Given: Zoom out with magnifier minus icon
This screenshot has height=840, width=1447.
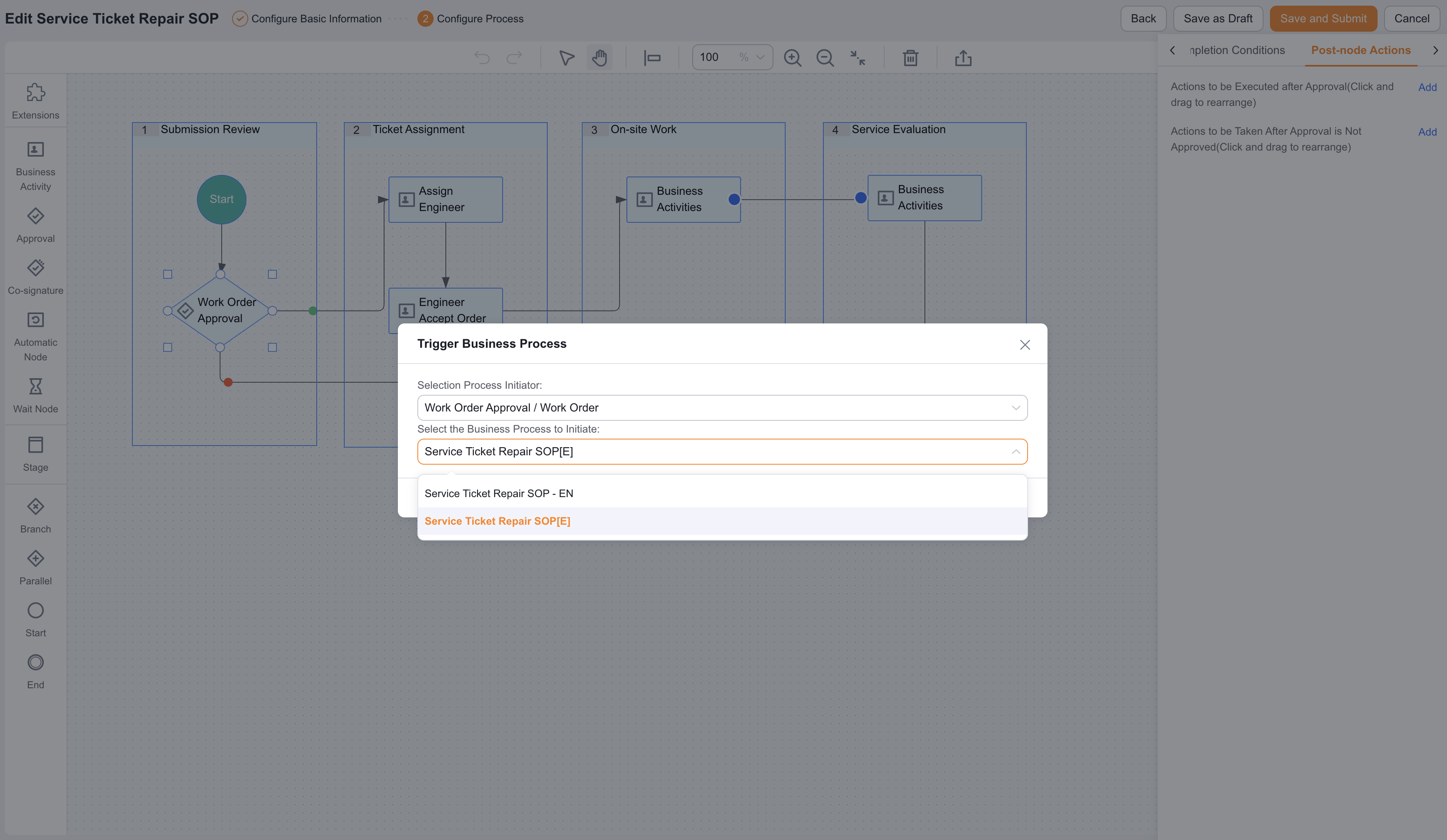Looking at the screenshot, I should tap(825, 57).
